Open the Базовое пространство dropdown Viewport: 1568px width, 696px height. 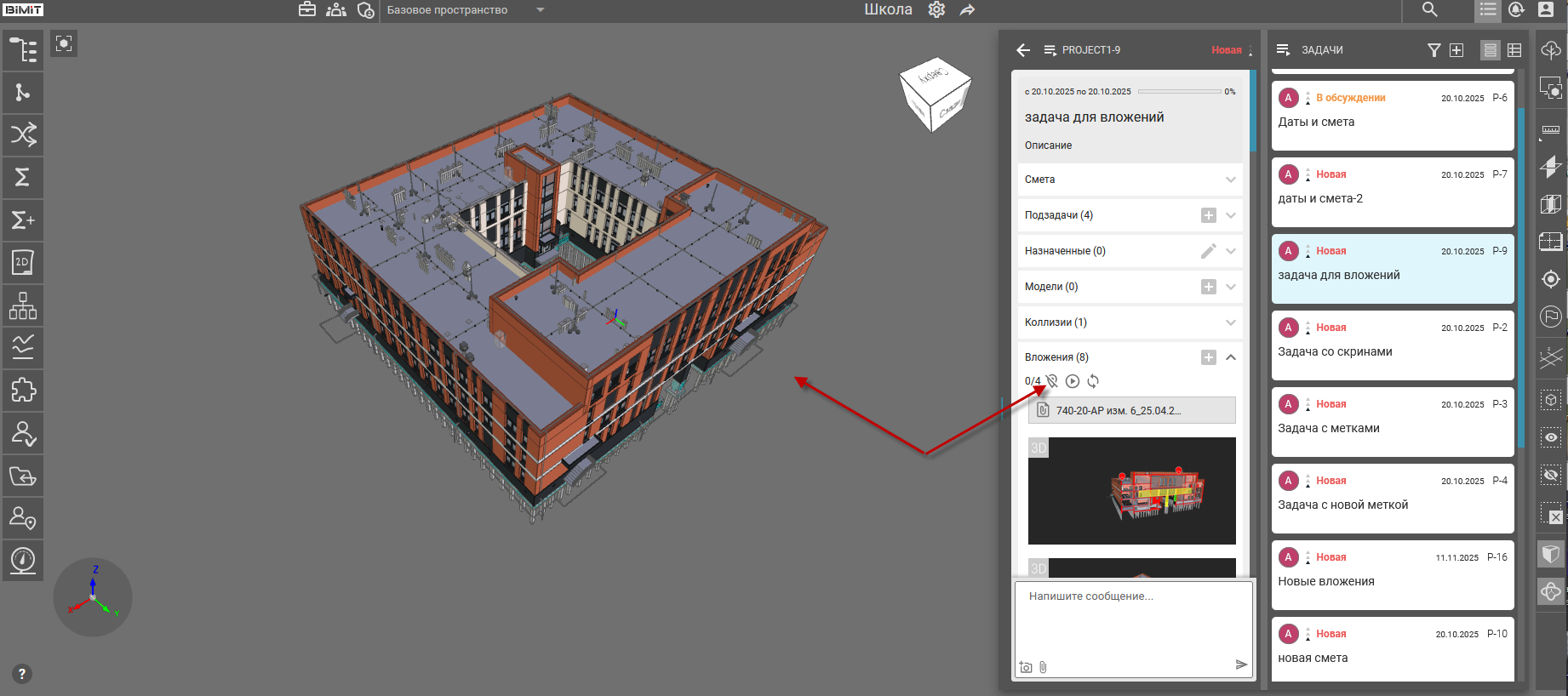tap(540, 10)
